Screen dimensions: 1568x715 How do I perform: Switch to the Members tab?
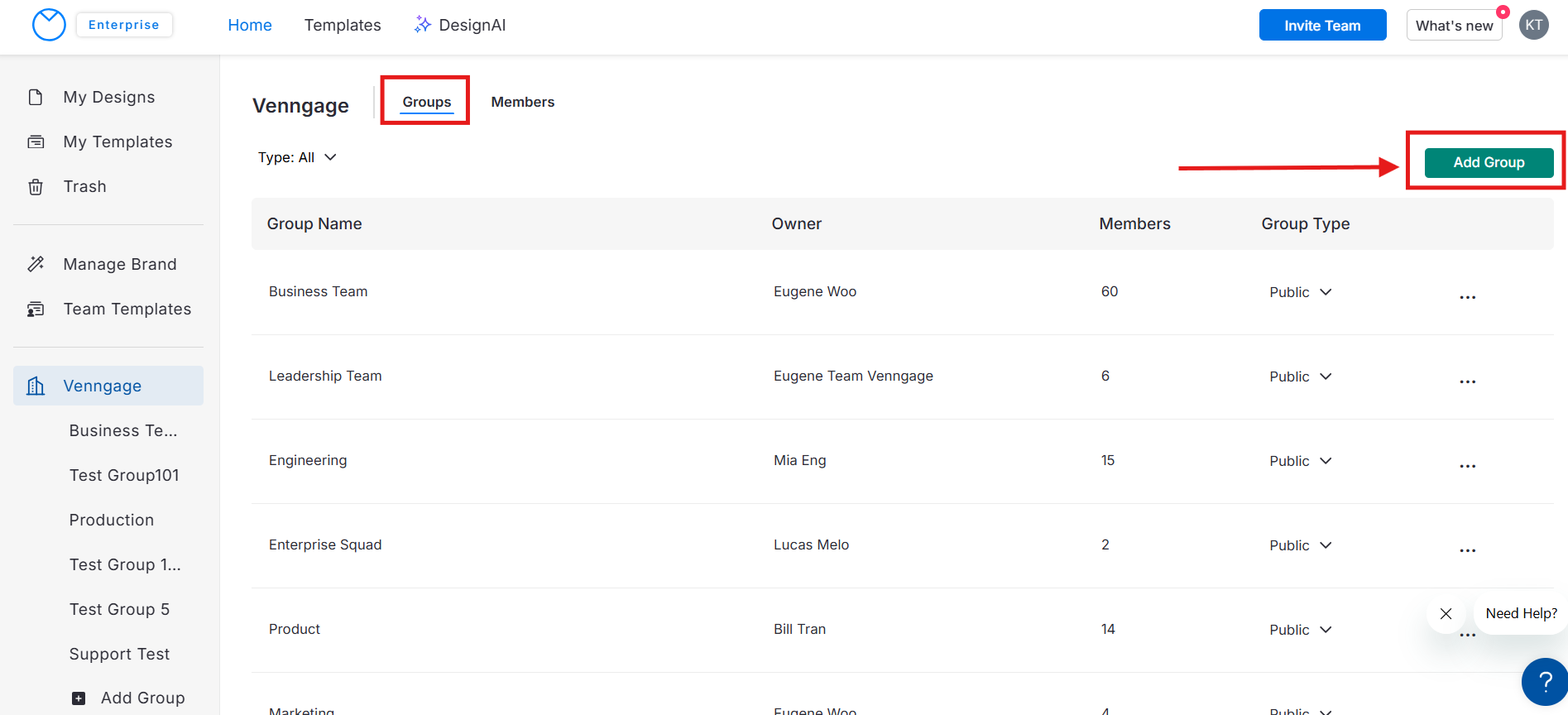(x=522, y=102)
